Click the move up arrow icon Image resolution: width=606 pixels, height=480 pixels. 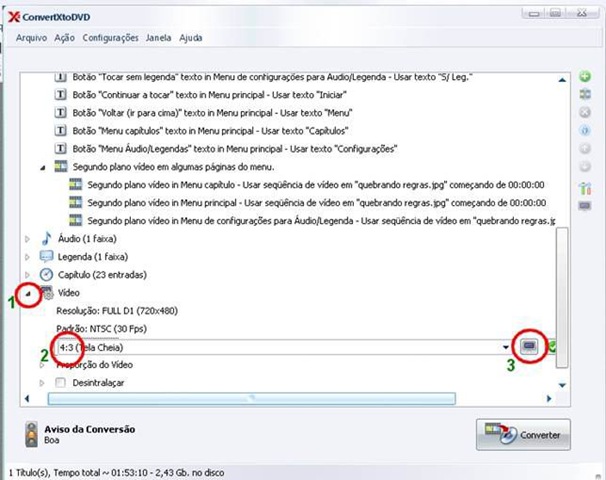coord(585,148)
